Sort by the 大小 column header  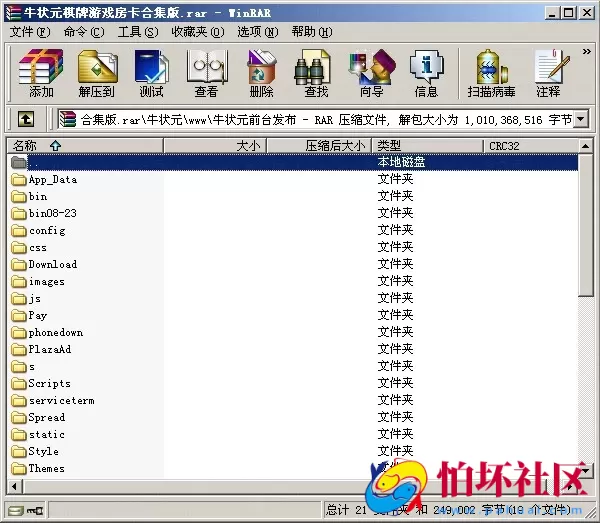[215, 146]
